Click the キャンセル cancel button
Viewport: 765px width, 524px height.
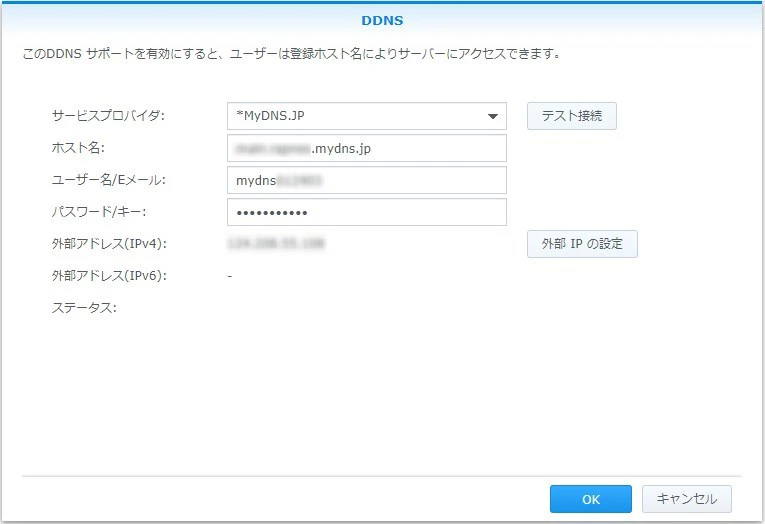tap(686, 499)
